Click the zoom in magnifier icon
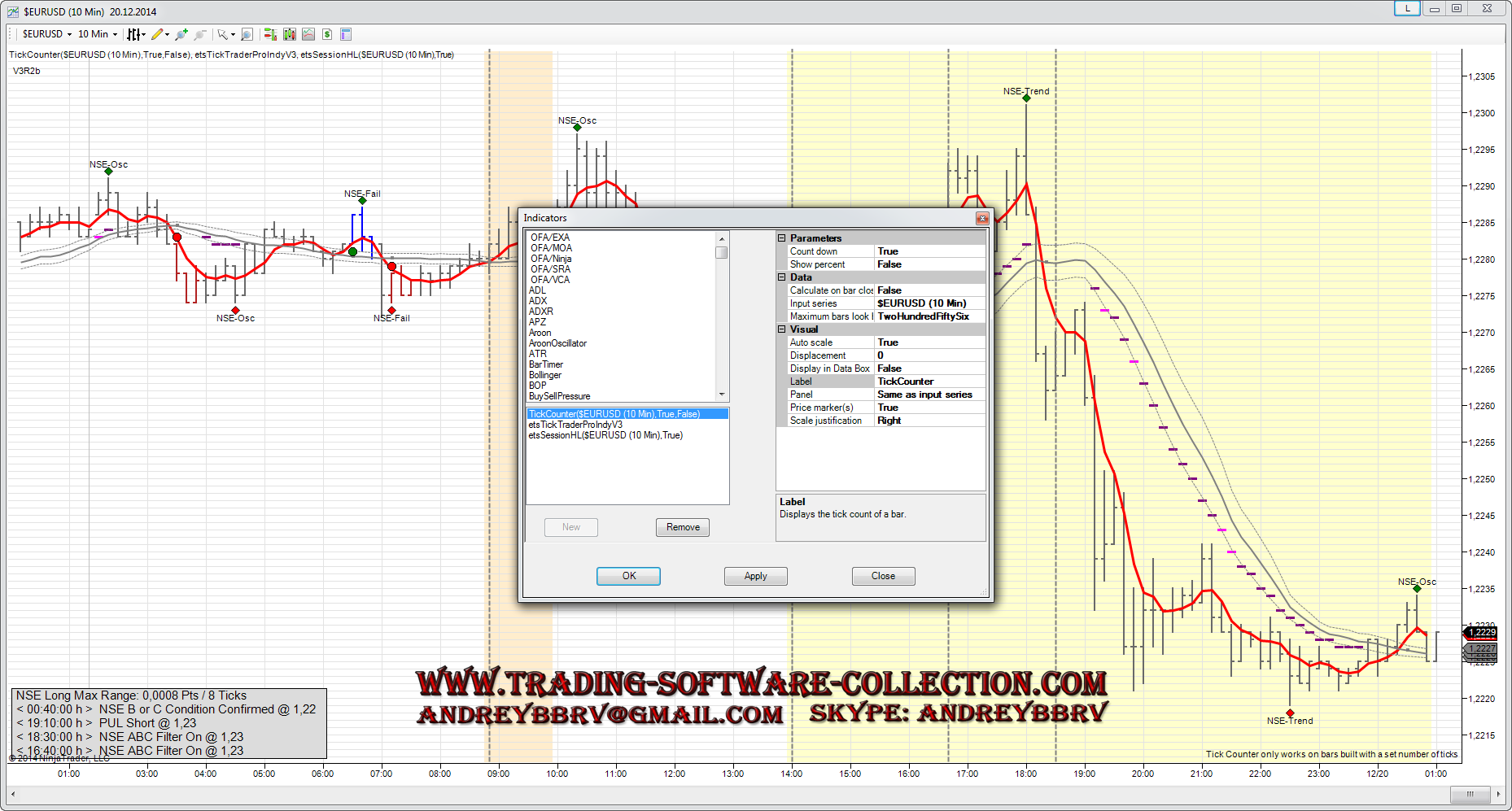 point(181,34)
